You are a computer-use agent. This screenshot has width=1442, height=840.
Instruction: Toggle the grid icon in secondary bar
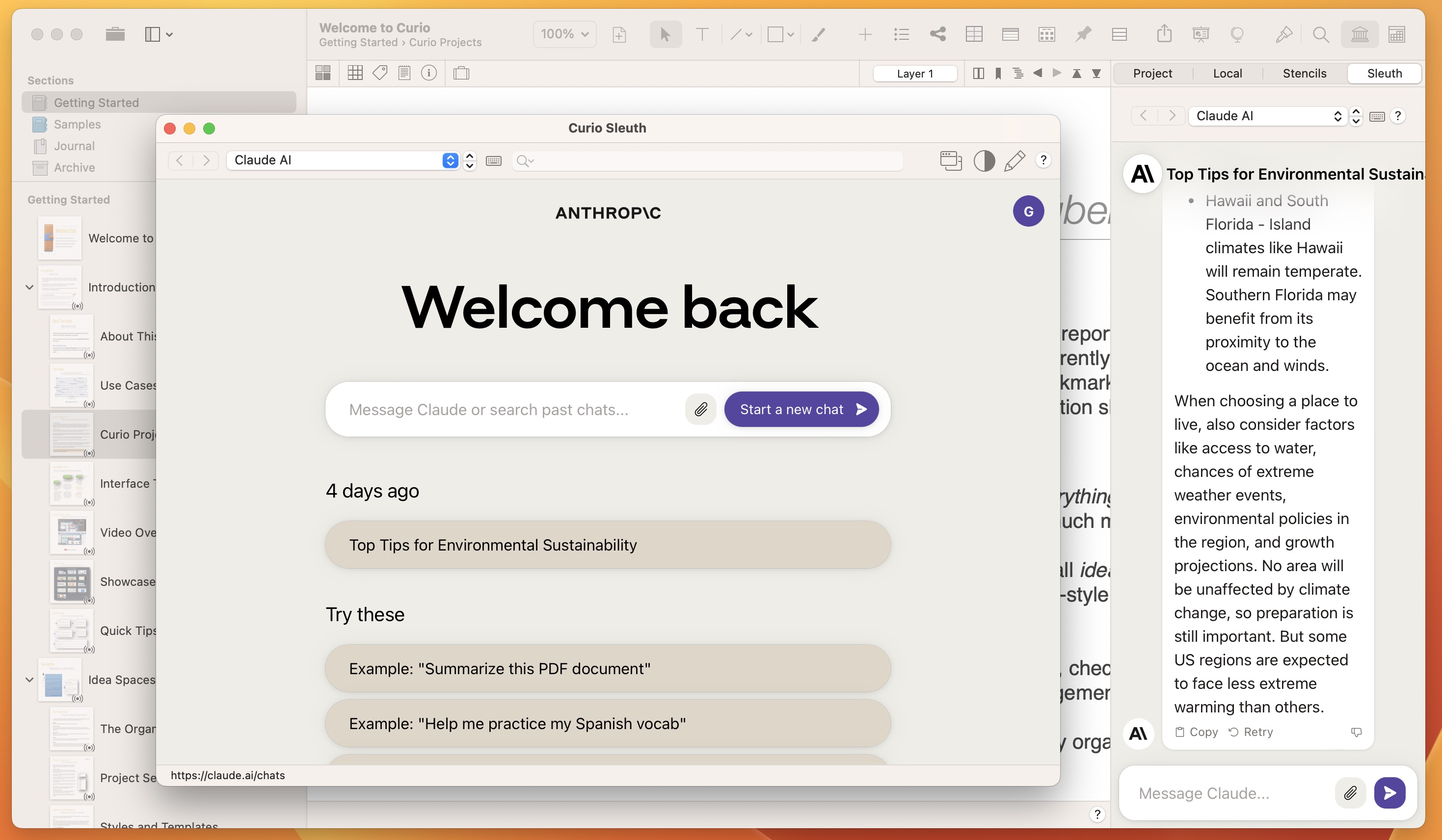tap(355, 73)
